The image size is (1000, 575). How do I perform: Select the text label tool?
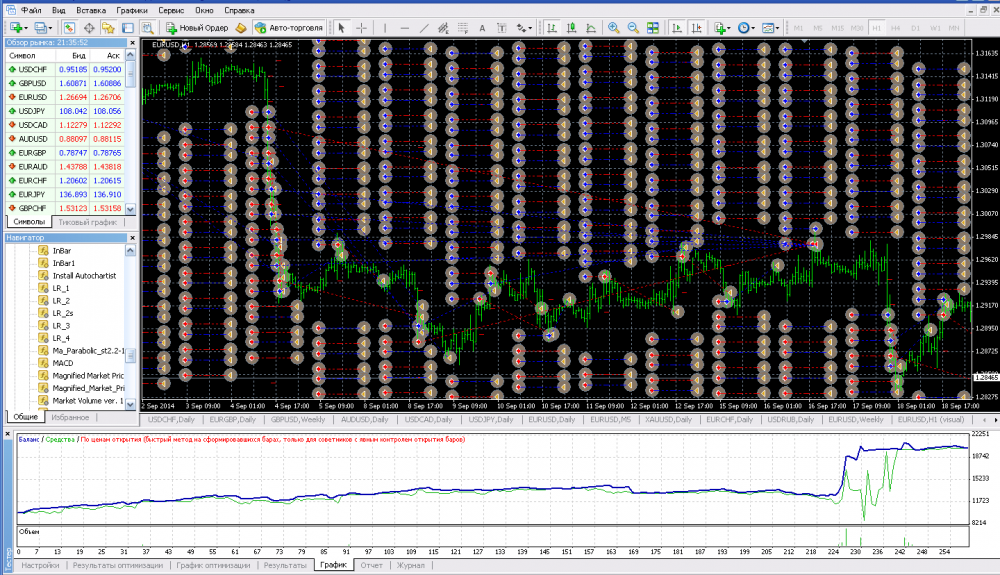tap(502, 27)
